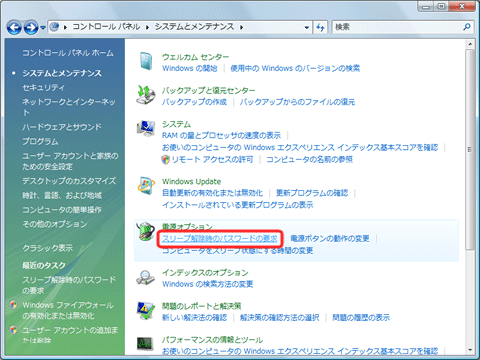The height and width of the screenshot is (360, 480).
Task: Open the recent pages dropdown arrow
Action: point(43,28)
